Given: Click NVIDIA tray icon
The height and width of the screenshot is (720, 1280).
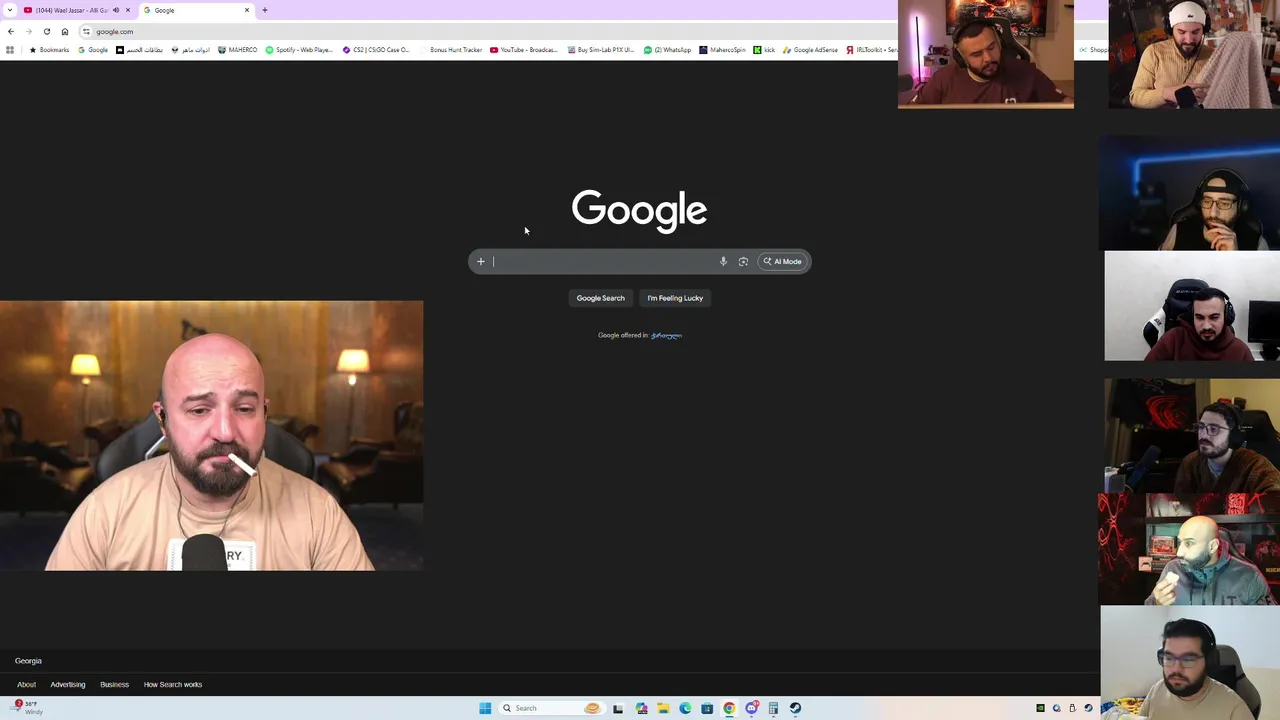Looking at the screenshot, I should [1040, 708].
